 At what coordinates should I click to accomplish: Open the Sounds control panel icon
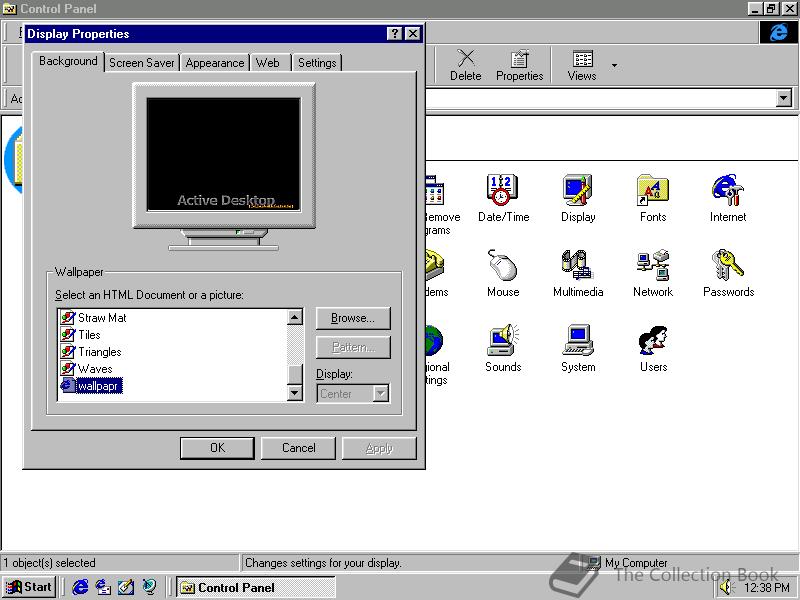point(503,348)
